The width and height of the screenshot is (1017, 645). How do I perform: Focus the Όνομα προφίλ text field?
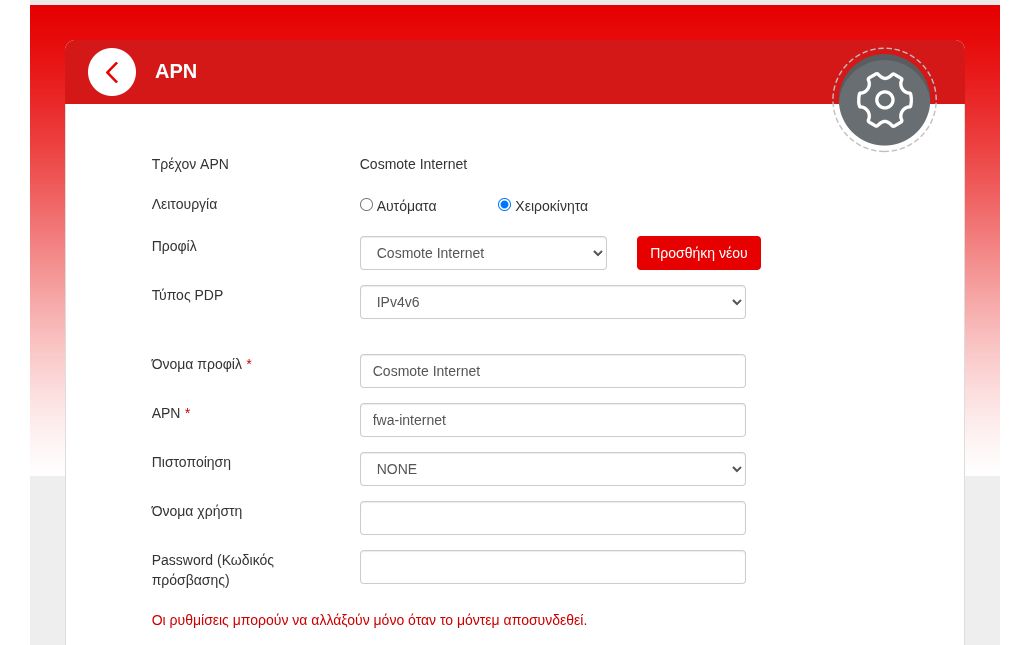click(552, 371)
